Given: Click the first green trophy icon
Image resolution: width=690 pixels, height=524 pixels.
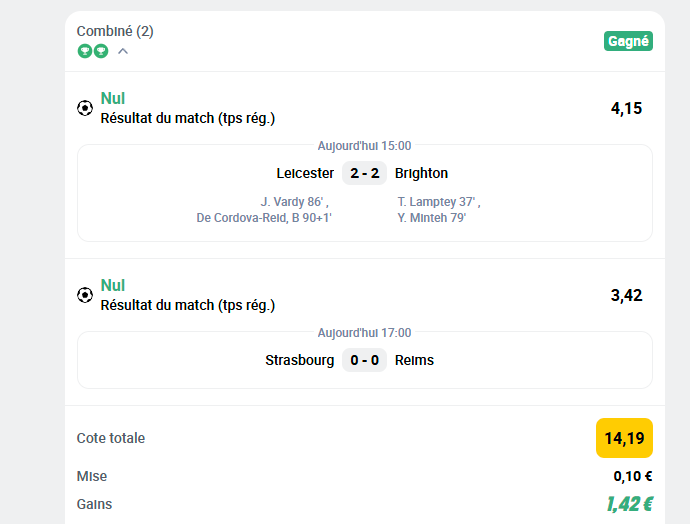Looking at the screenshot, I should [x=84, y=51].
